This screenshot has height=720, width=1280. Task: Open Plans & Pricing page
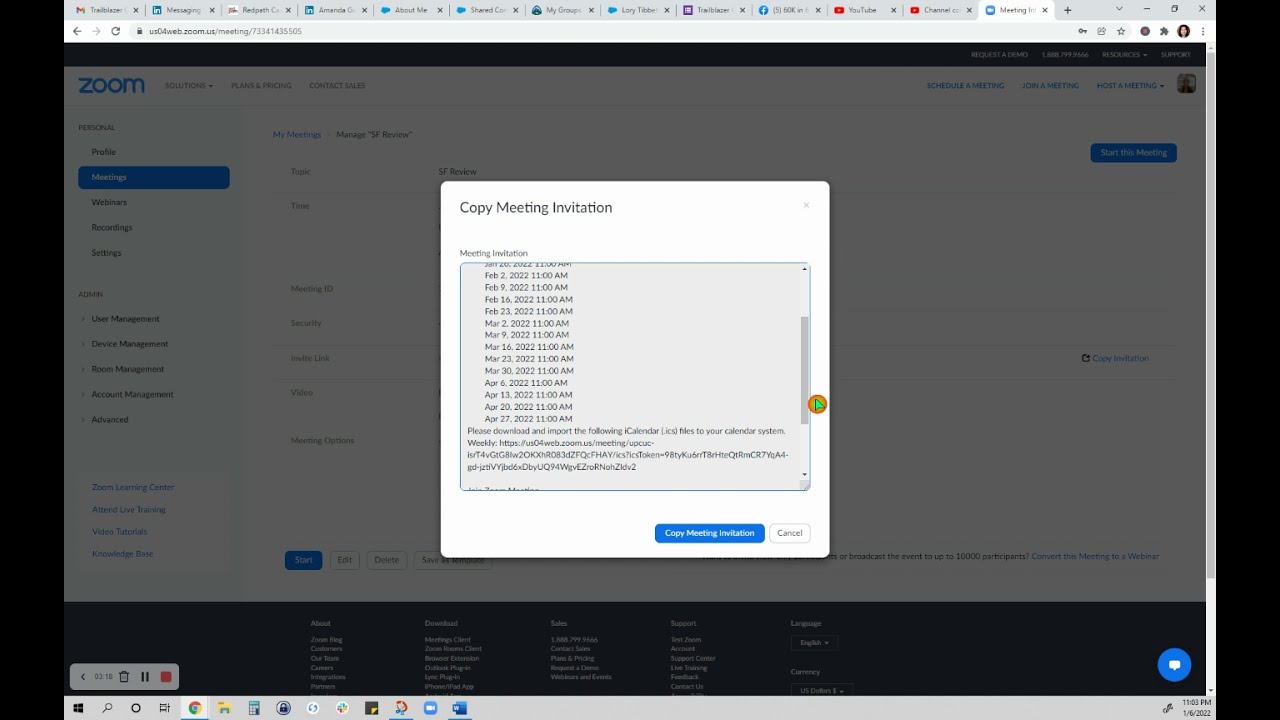261,86
